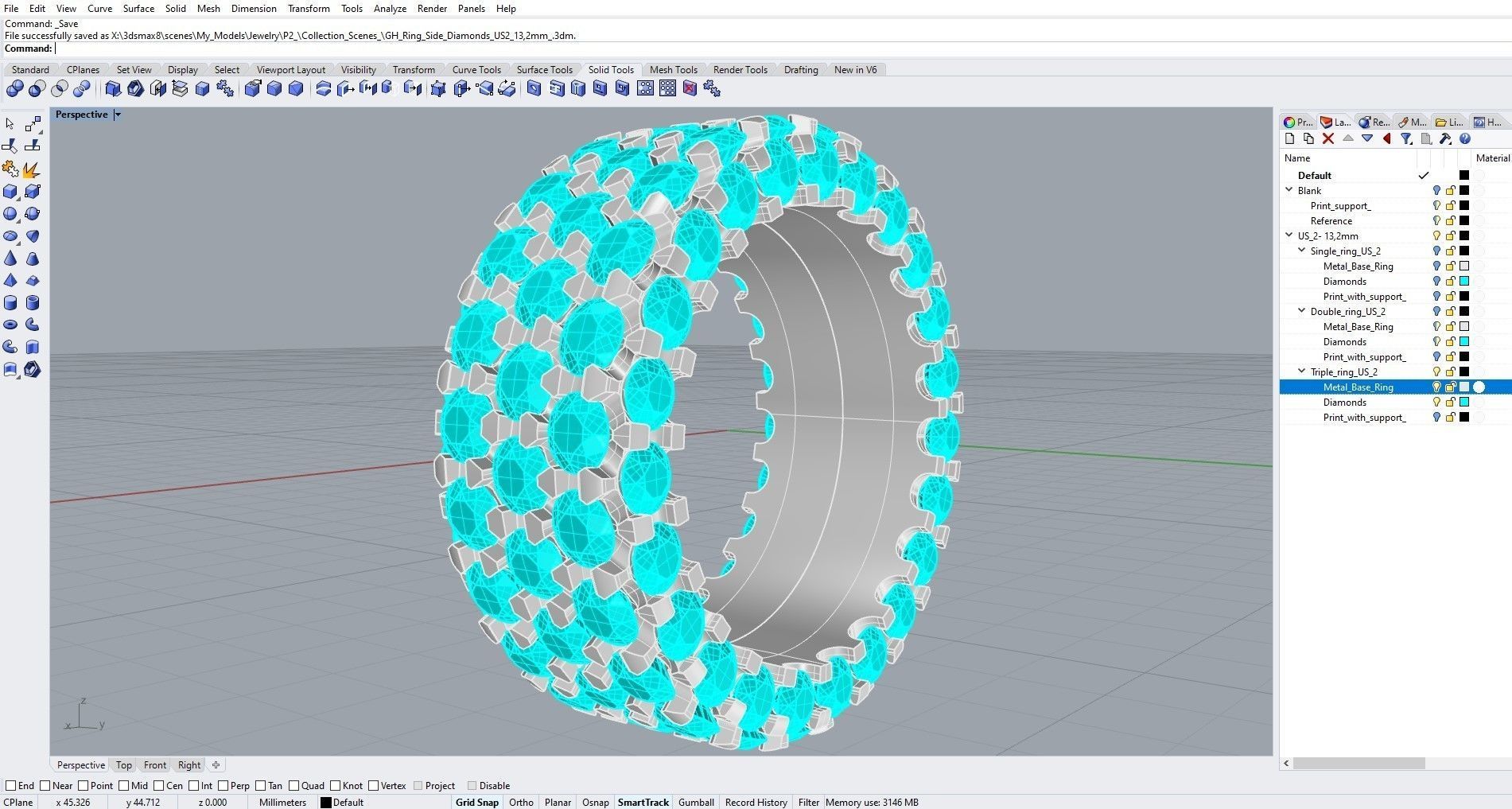Screen dimensions: 1512x809
Task: Click black color swatch of Default layer
Action: [1463, 175]
